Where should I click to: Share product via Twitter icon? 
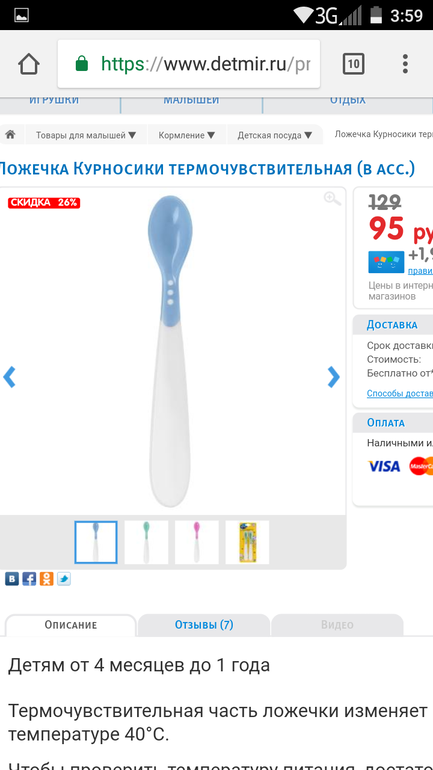click(x=63, y=579)
